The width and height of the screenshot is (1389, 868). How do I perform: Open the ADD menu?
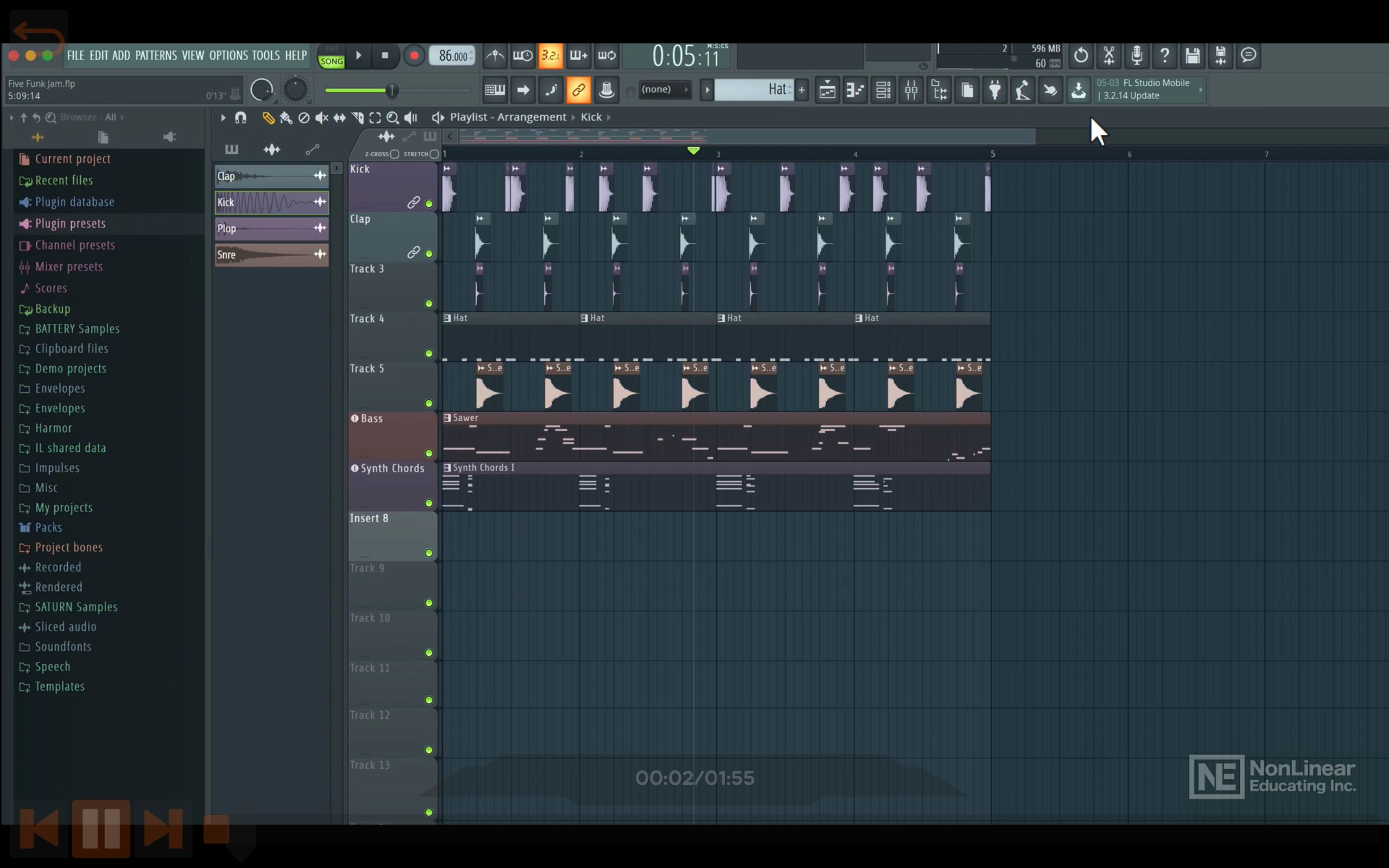point(121,56)
